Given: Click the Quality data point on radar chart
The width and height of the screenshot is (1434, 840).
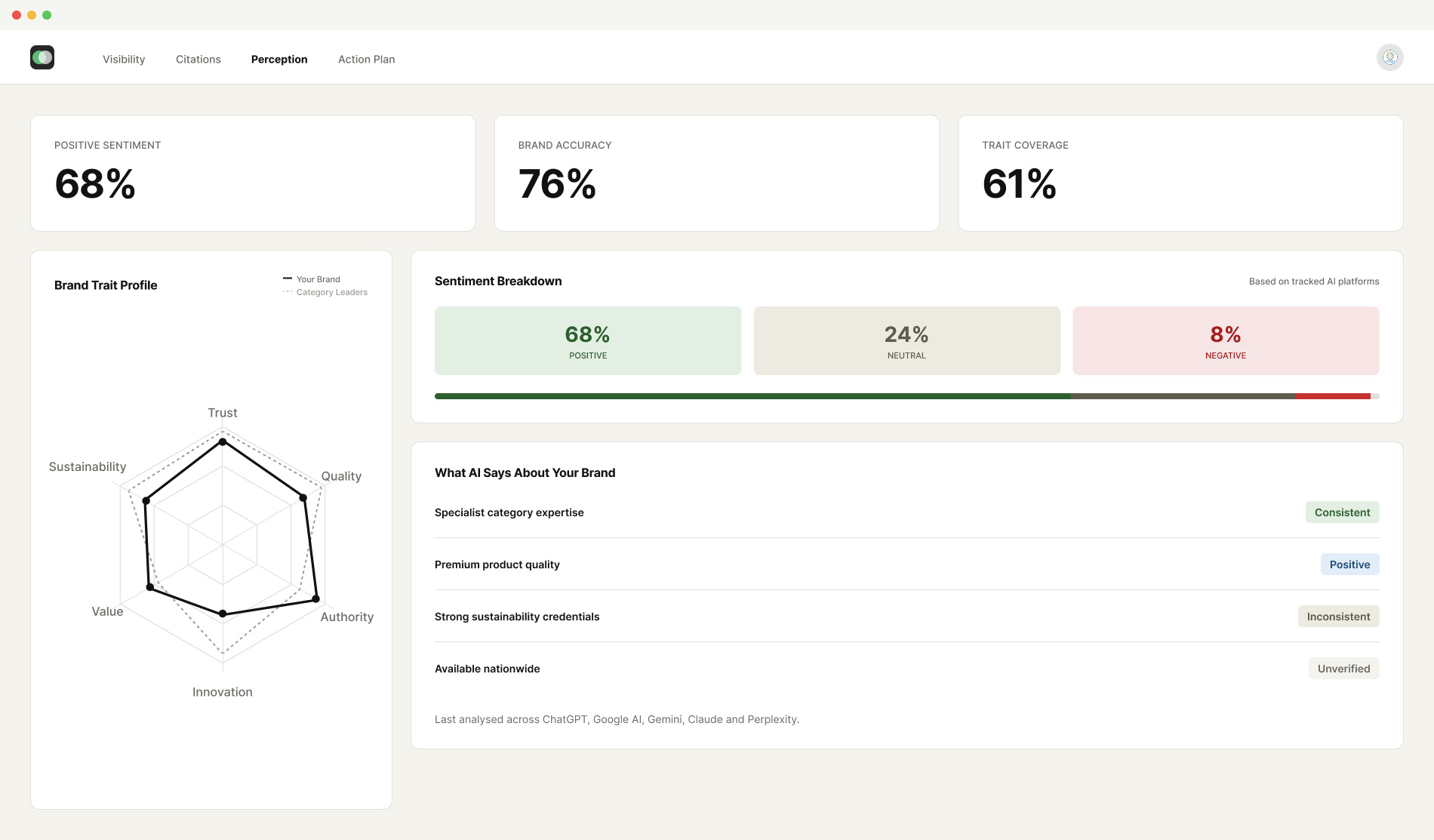Looking at the screenshot, I should [x=303, y=497].
